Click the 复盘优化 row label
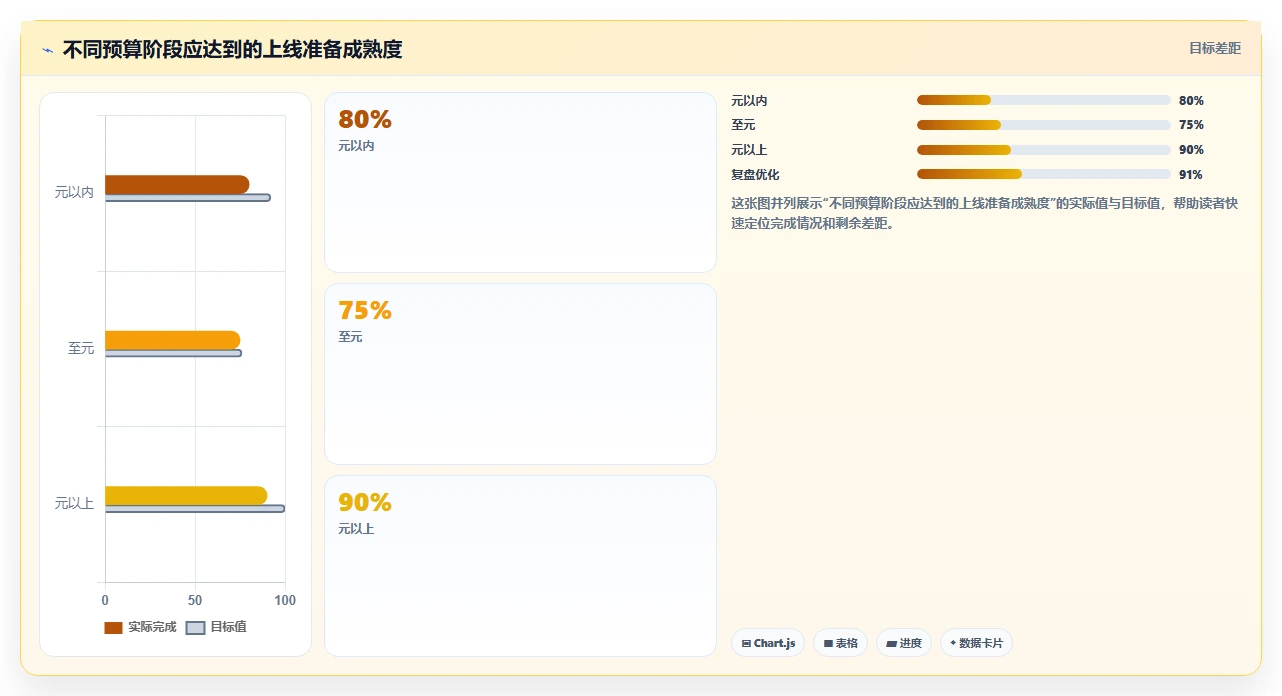1282x696 pixels. [755, 175]
